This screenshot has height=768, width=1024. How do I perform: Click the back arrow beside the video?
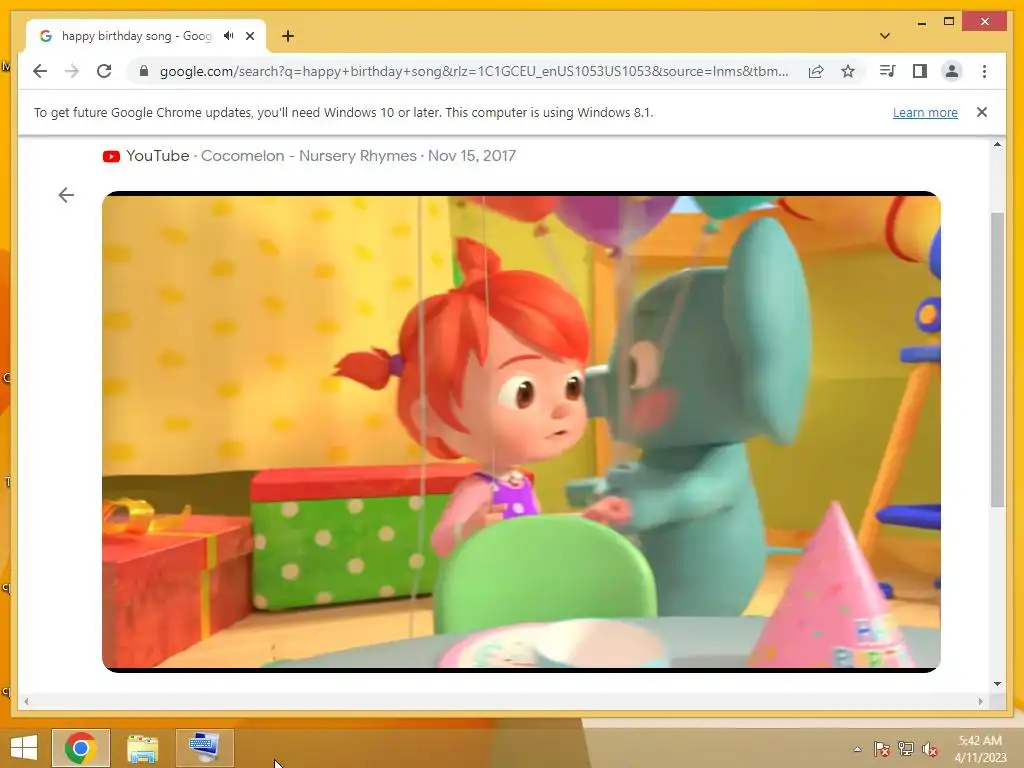66,195
